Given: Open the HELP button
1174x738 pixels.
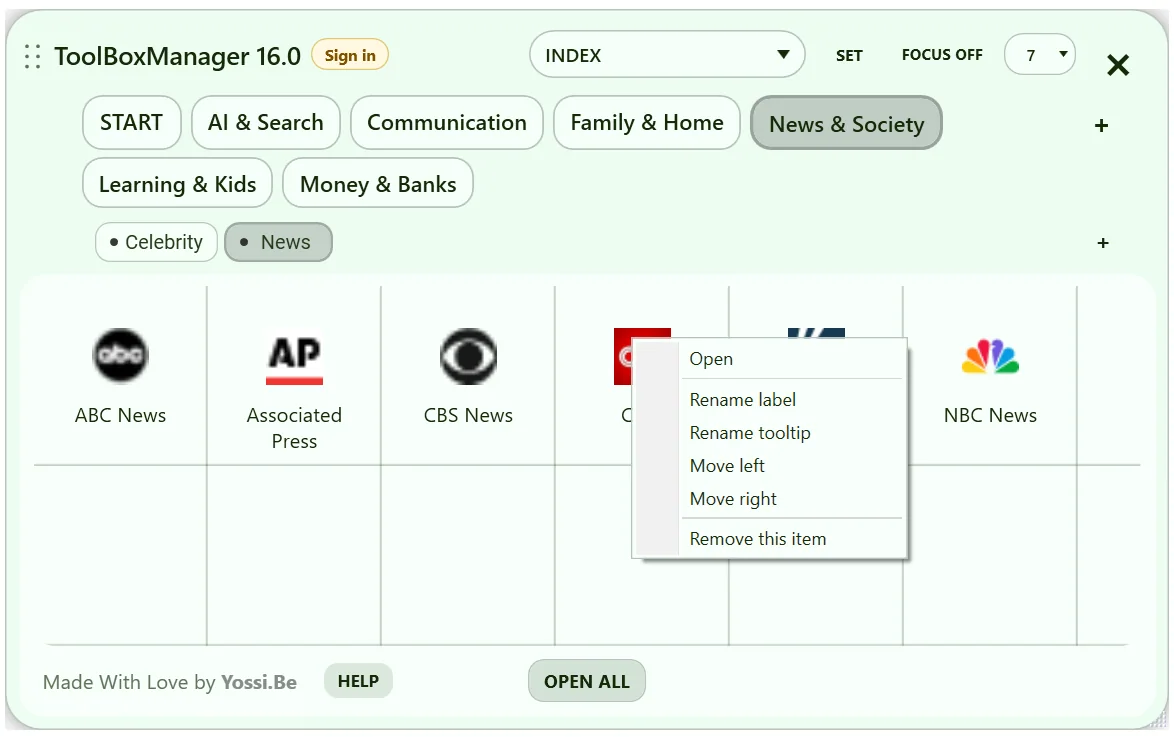Looking at the screenshot, I should [x=359, y=681].
